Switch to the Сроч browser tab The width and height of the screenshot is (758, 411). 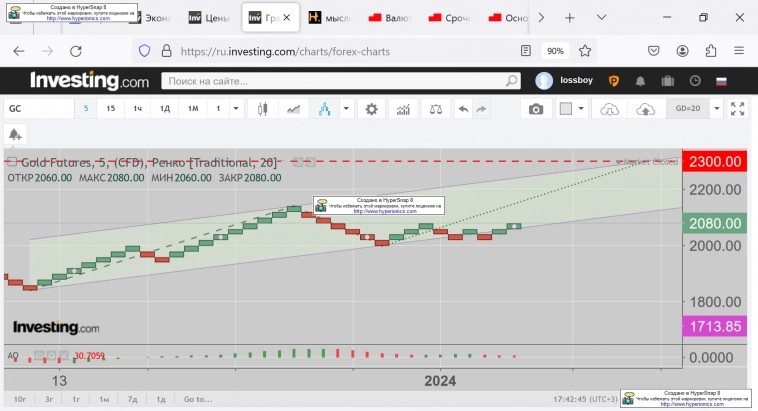[x=450, y=18]
